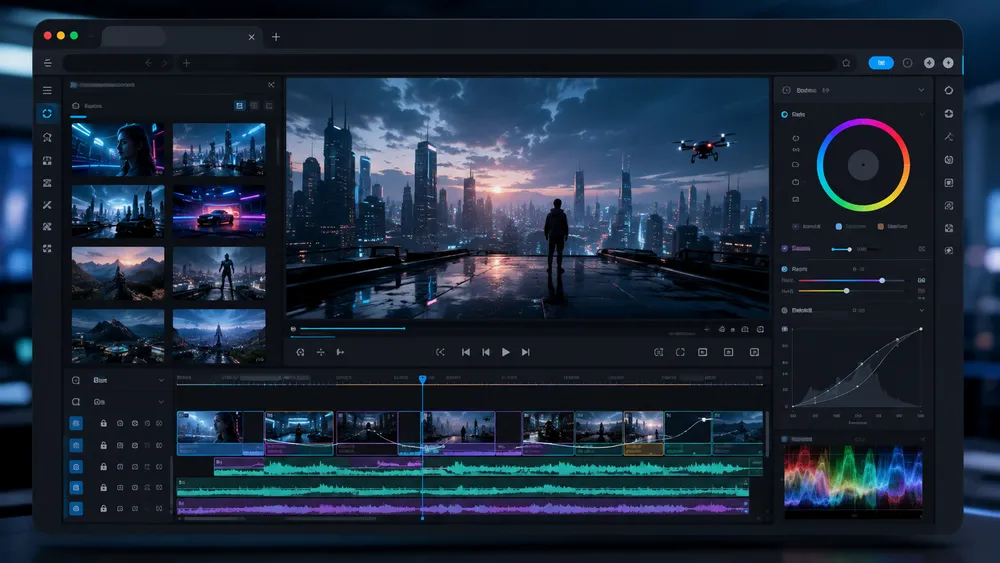The image size is (1000, 563).
Task: Click the bottom icon in the far-right toolbar
Action: [x=949, y=251]
